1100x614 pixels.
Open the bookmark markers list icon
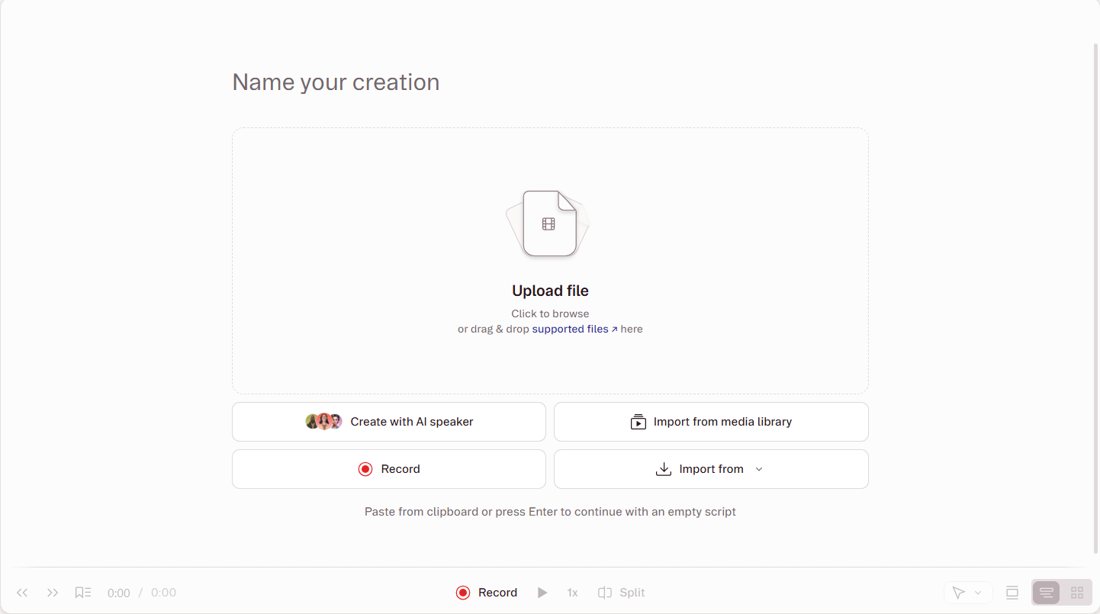pos(83,593)
